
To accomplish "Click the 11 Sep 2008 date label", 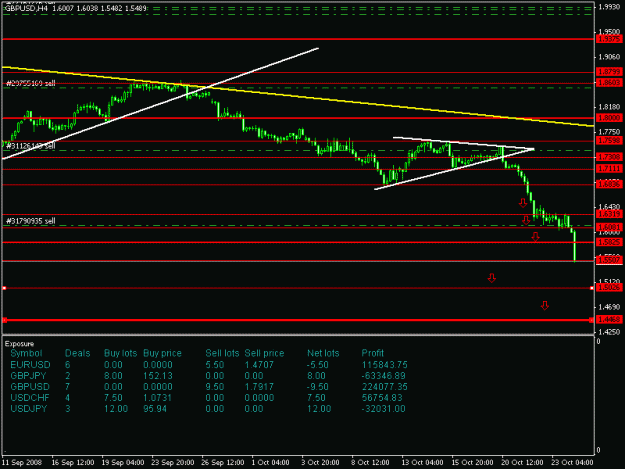I will point(22,462).
